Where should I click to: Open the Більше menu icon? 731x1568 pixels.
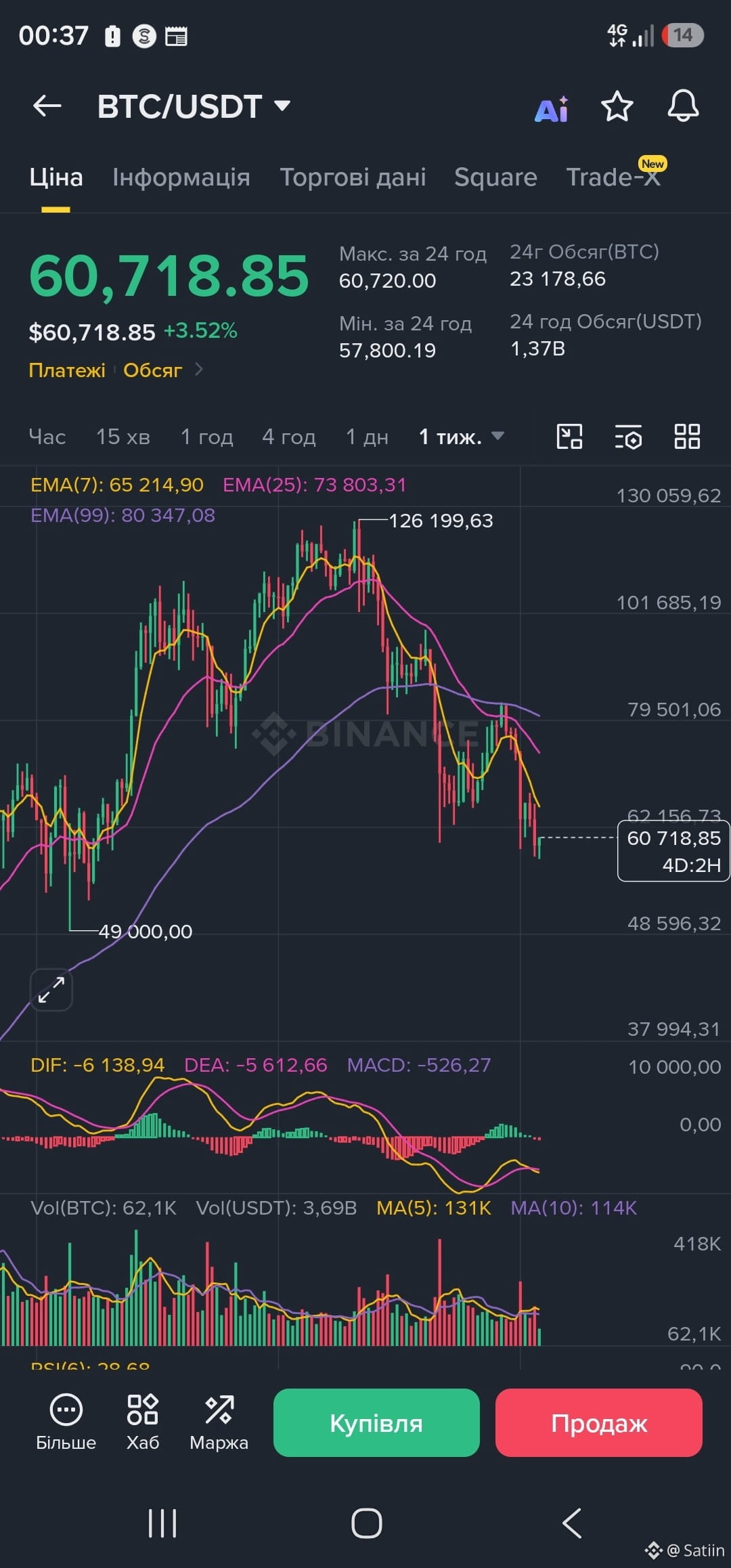[66, 1422]
